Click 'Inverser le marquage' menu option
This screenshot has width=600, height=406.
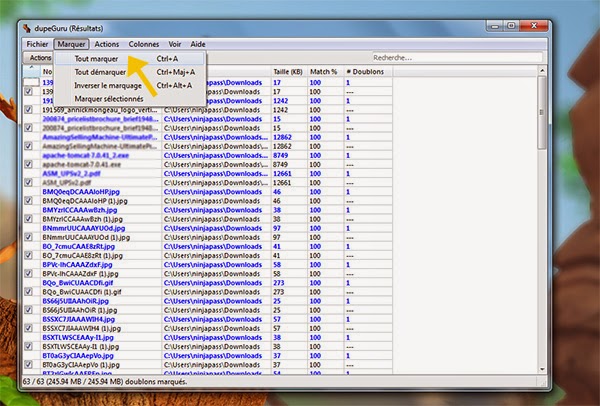pos(108,85)
